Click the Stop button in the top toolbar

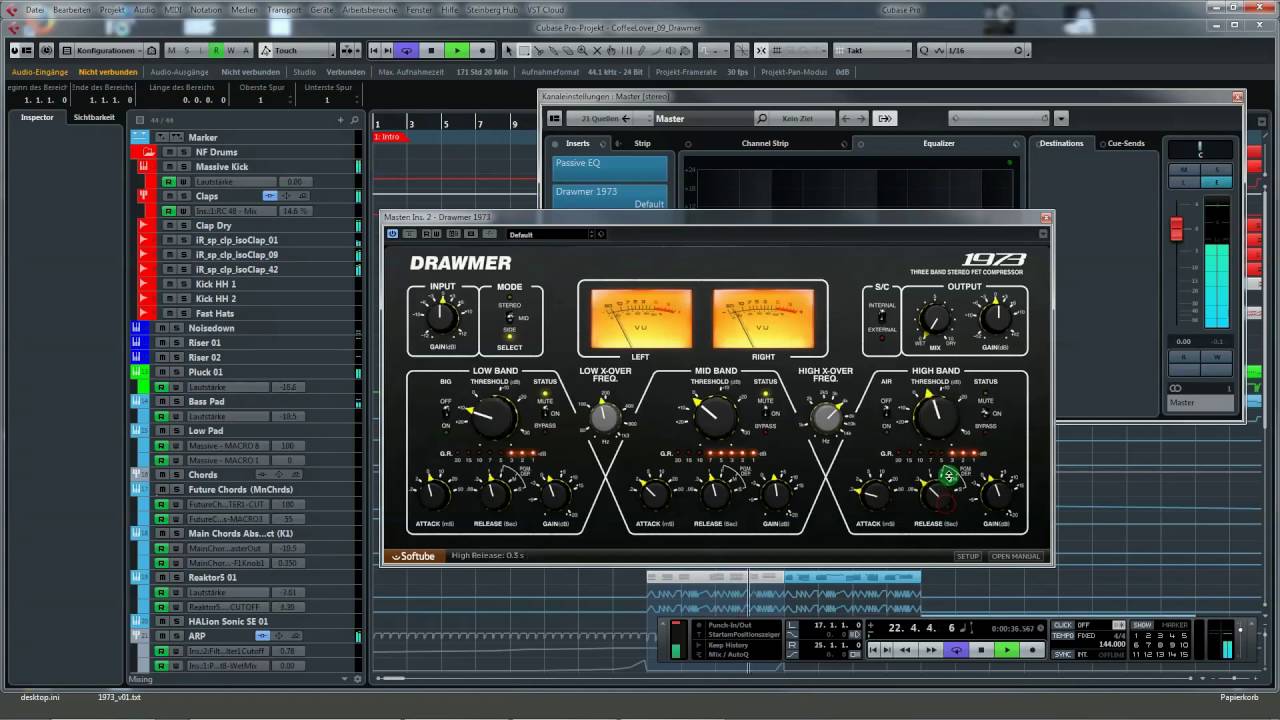click(431, 50)
